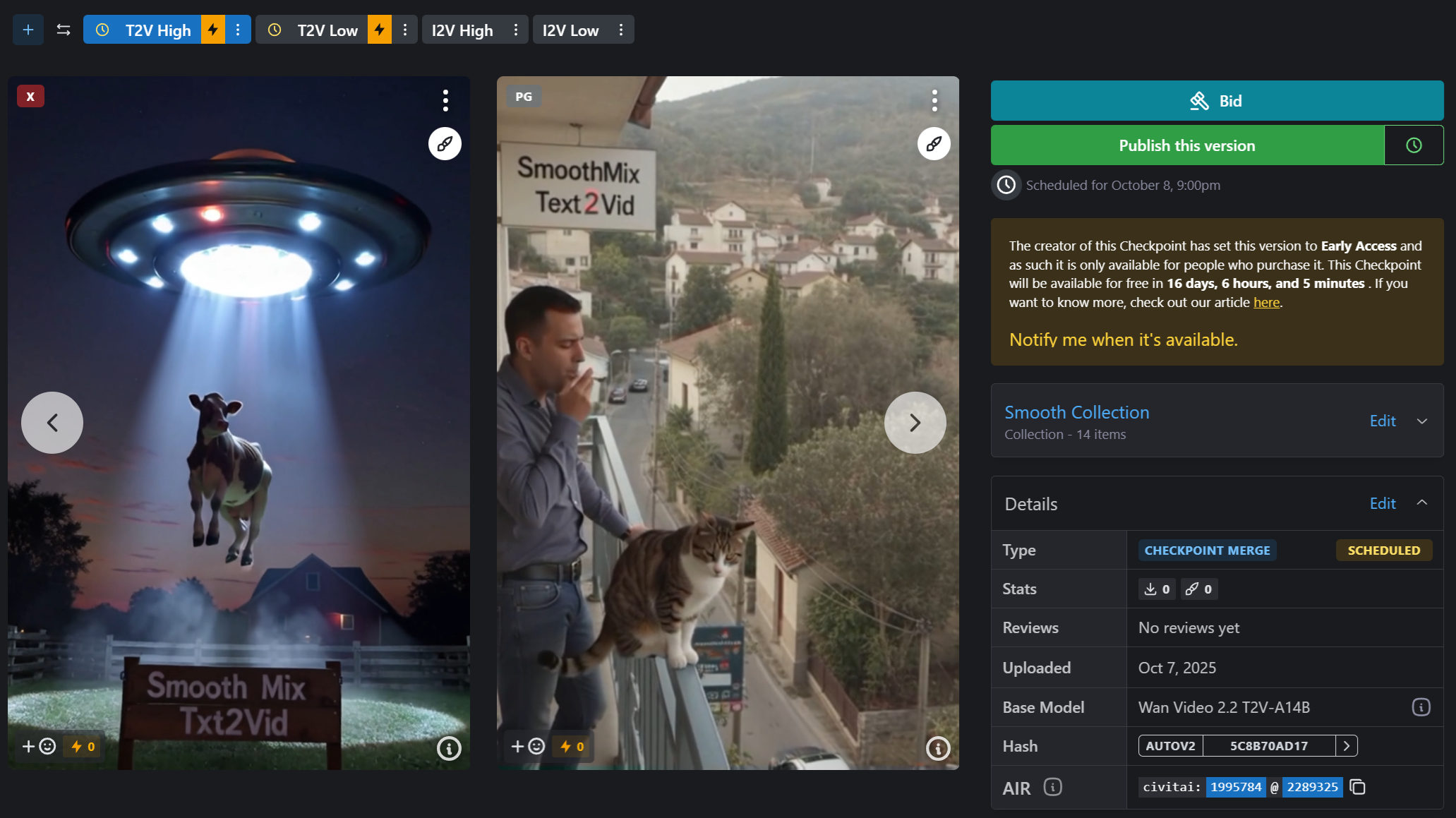The image size is (1456, 818).
Task: Open three-dot menu on cat image
Action: point(934,100)
